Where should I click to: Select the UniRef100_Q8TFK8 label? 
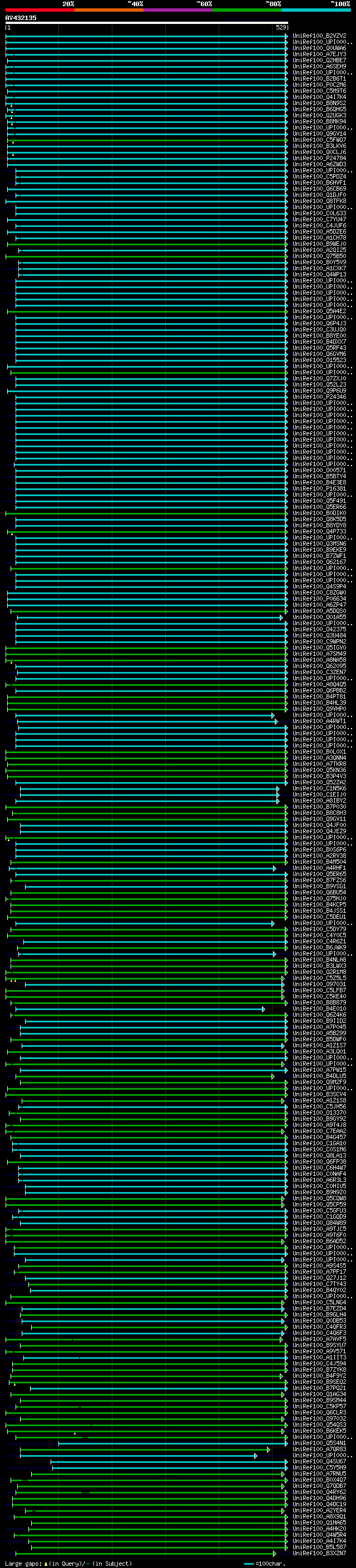click(319, 201)
